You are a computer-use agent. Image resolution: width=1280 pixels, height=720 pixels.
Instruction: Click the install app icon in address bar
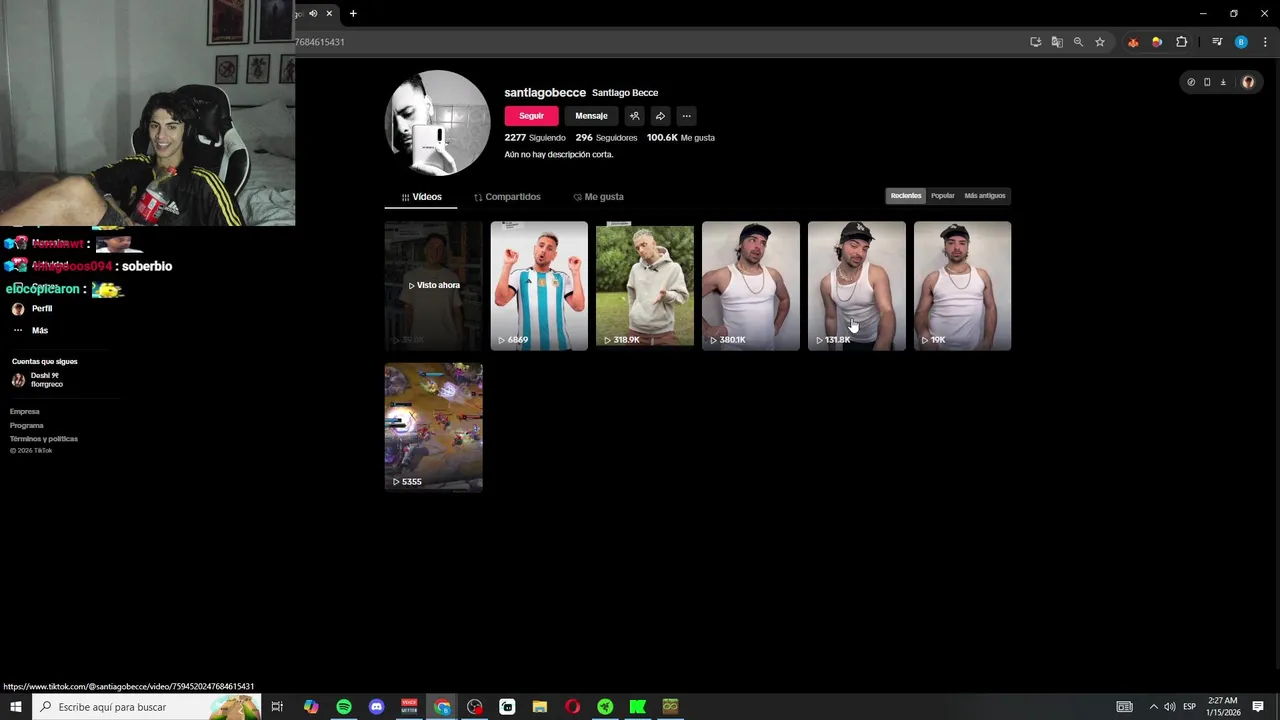pyautogui.click(x=1036, y=42)
